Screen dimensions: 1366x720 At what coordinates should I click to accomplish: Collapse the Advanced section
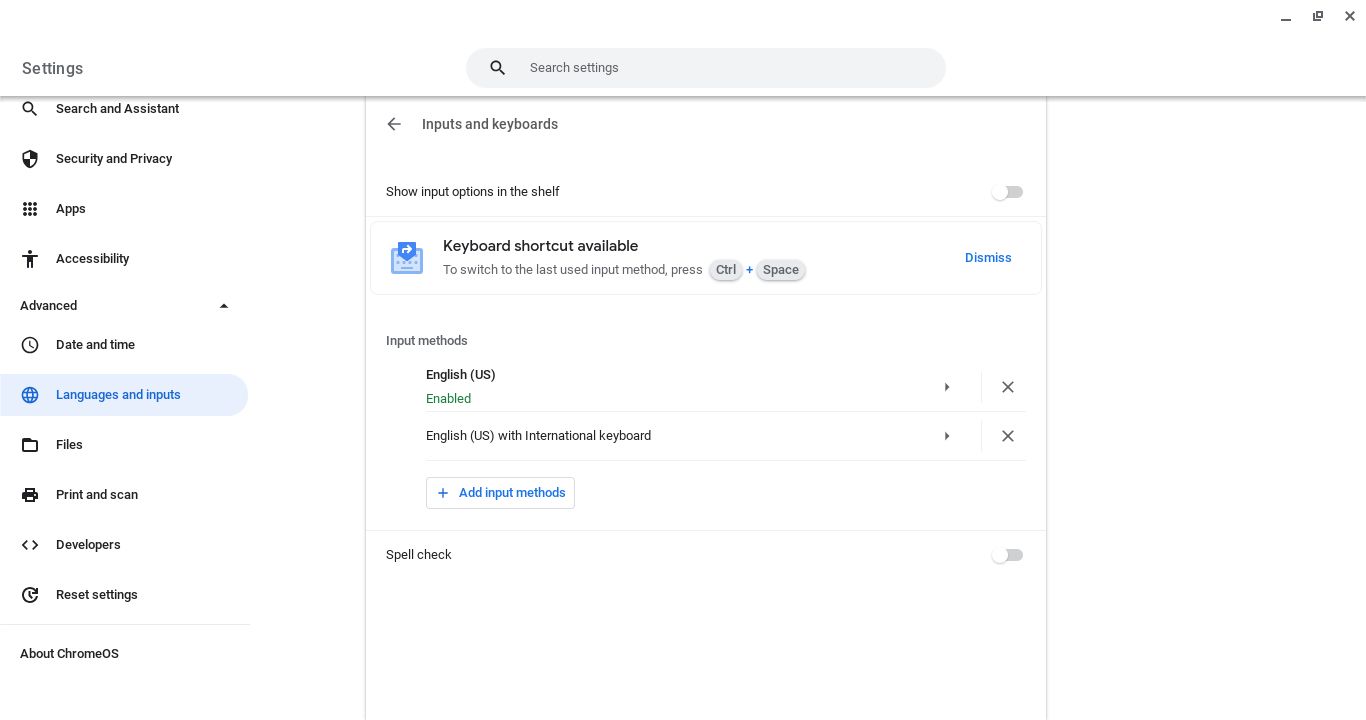(x=224, y=306)
